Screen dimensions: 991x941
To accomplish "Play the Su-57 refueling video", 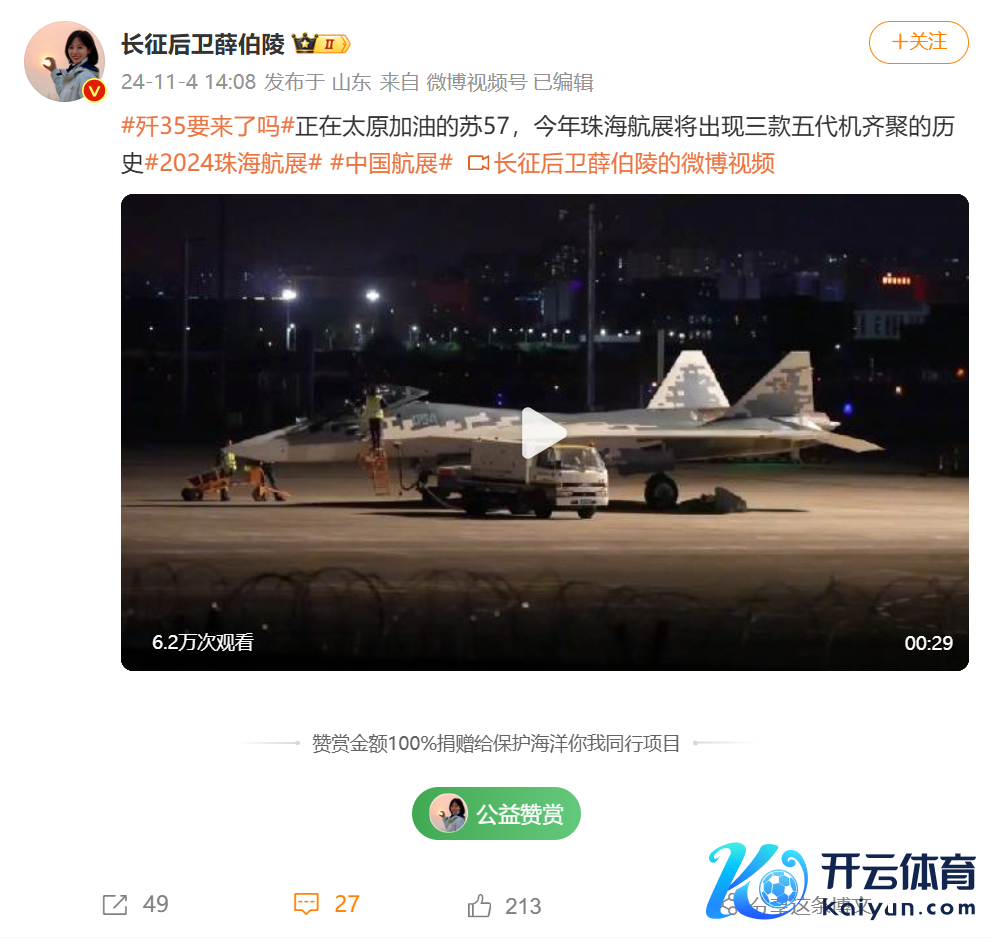I will click(544, 433).
